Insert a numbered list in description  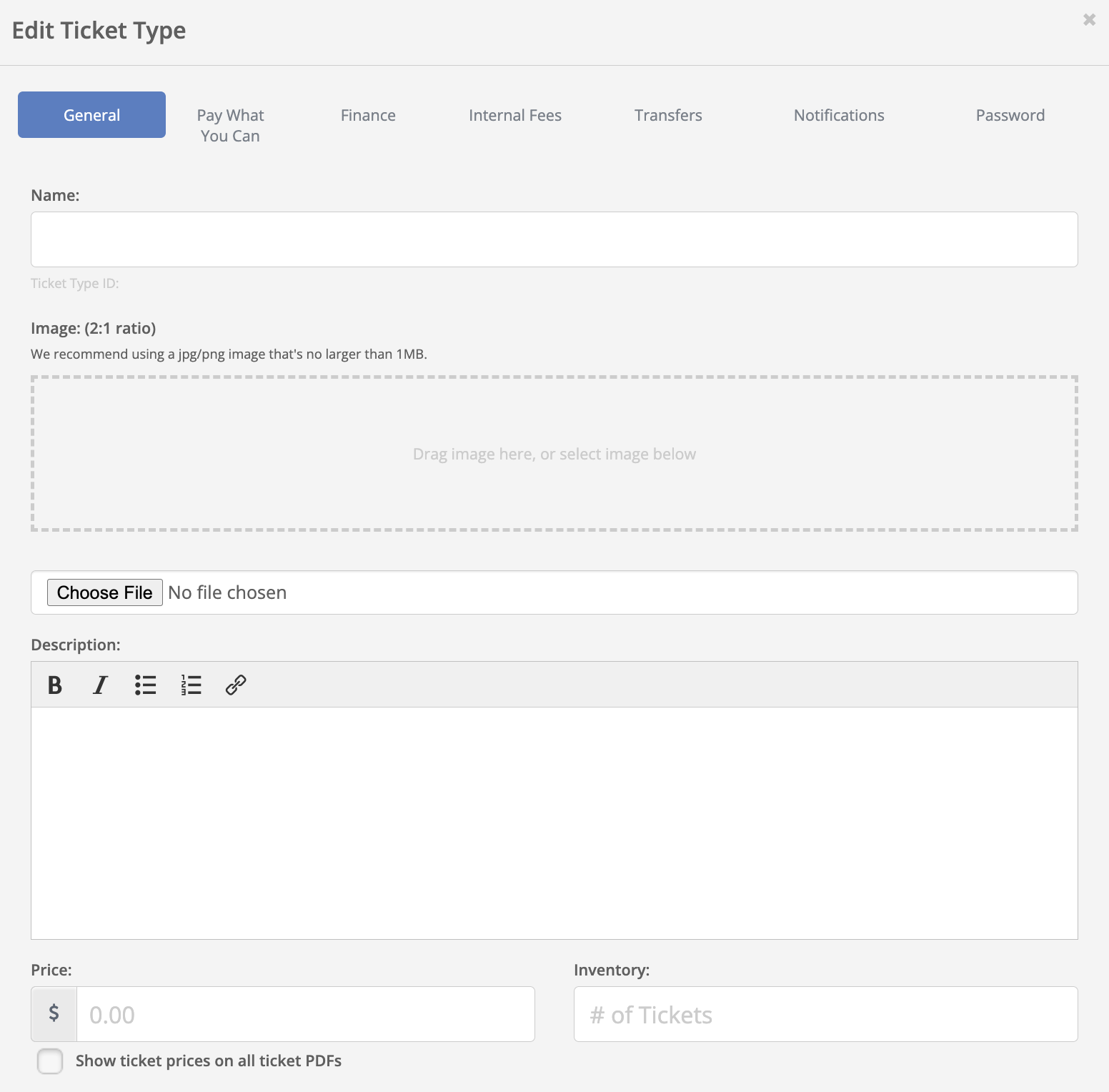pyautogui.click(x=191, y=685)
